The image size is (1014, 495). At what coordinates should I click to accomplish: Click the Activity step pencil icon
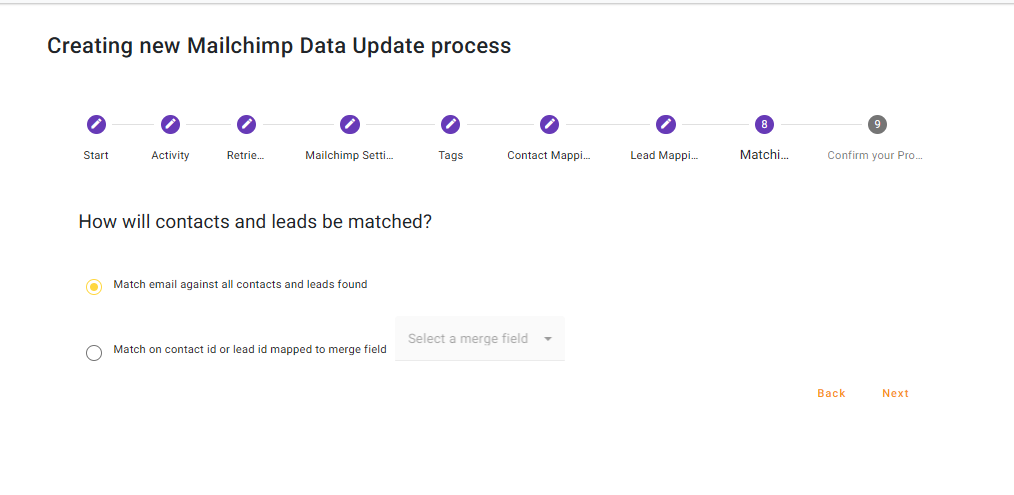[170, 124]
